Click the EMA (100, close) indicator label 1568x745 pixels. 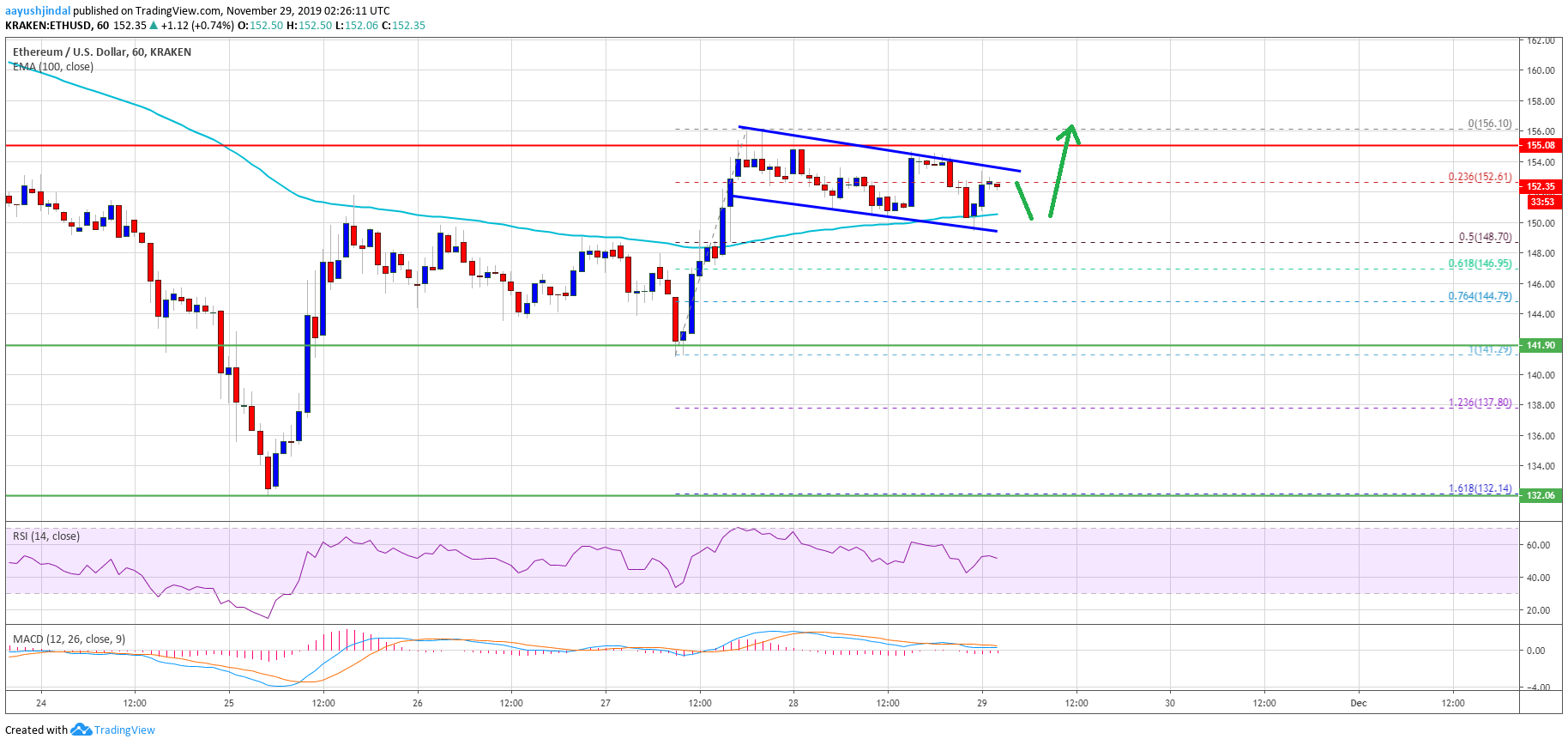(53, 66)
